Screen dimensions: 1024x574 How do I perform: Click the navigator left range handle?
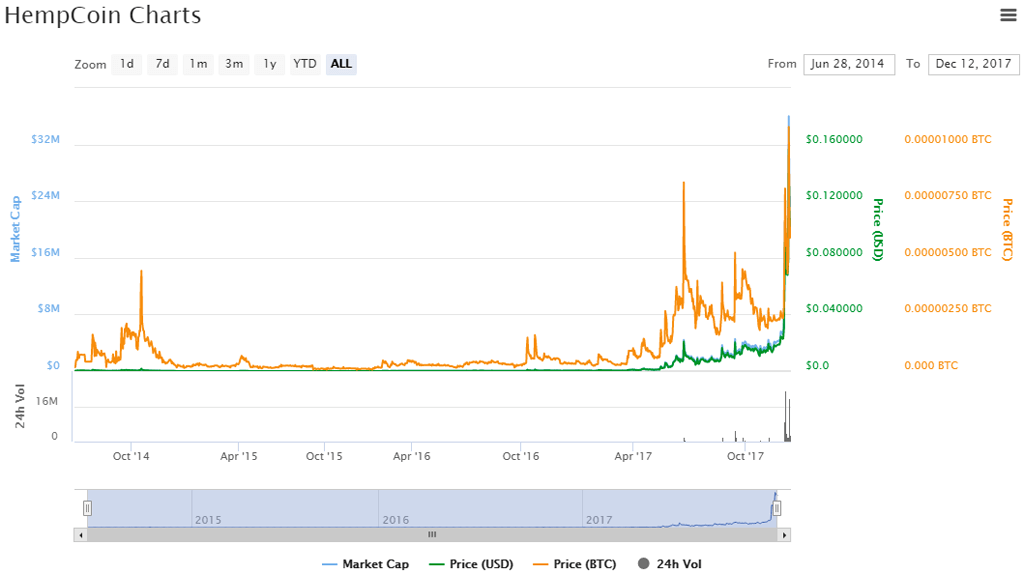pyautogui.click(x=88, y=508)
